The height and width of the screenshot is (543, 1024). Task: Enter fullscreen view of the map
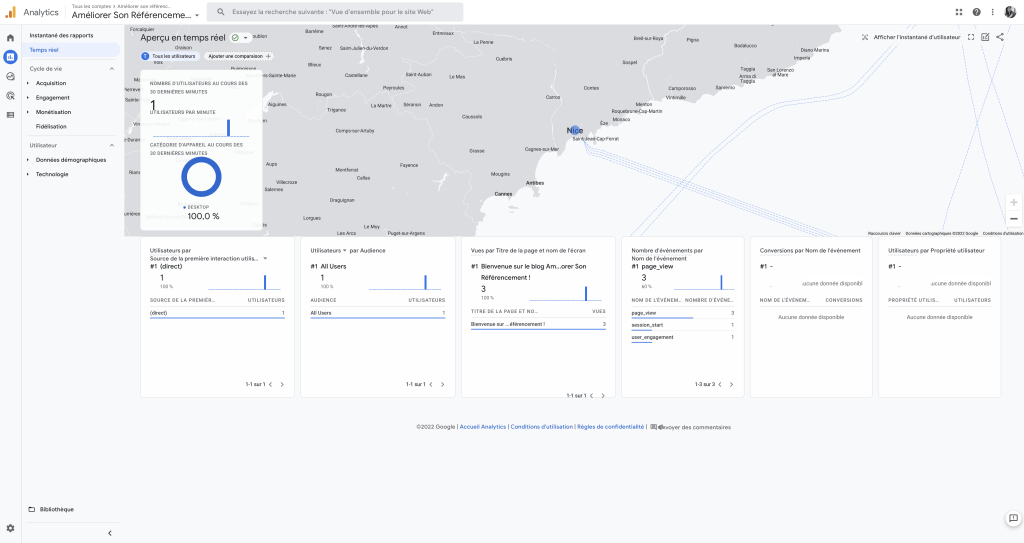(971, 37)
